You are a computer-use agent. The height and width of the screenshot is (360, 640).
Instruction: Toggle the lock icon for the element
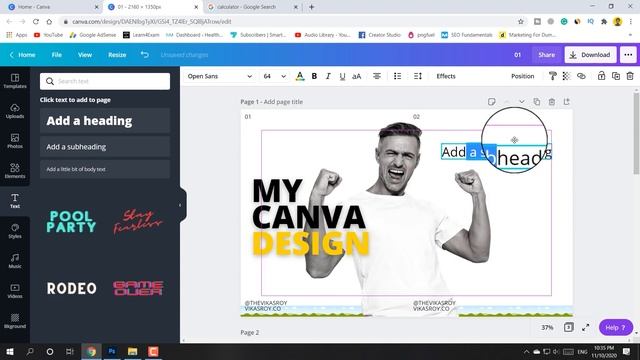click(601, 76)
